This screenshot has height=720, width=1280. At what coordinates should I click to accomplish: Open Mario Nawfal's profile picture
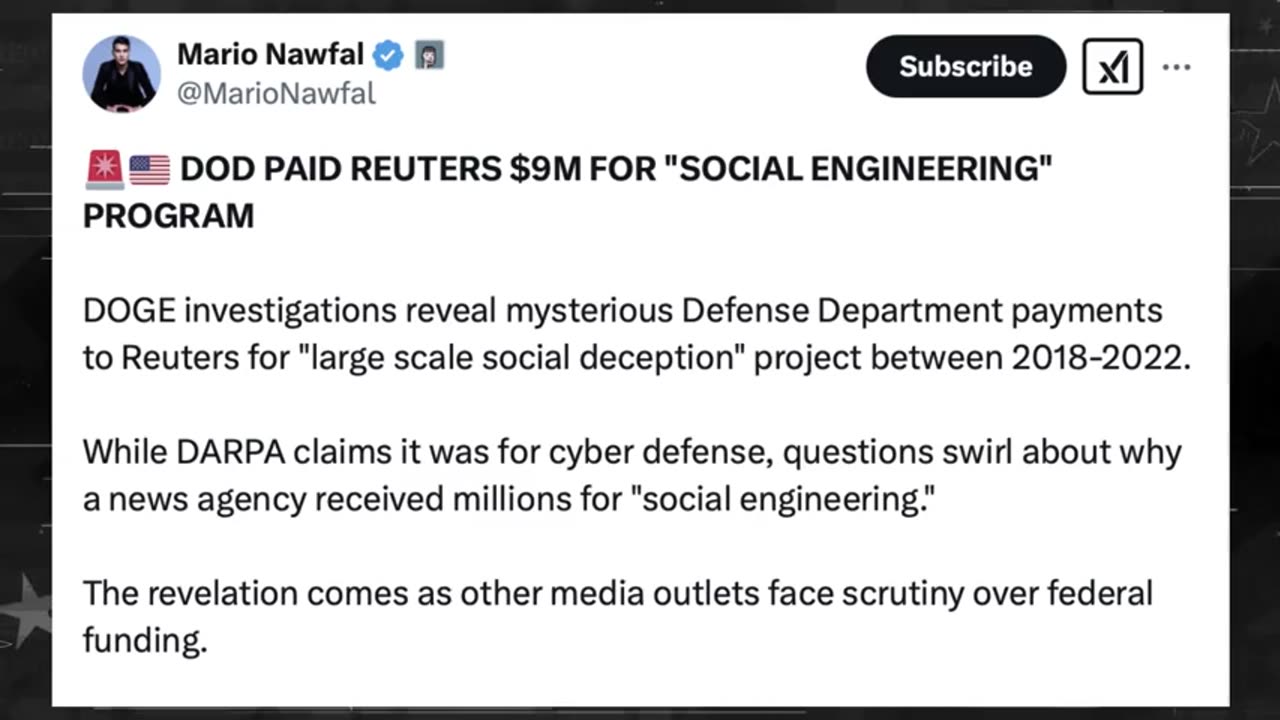[x=121, y=73]
